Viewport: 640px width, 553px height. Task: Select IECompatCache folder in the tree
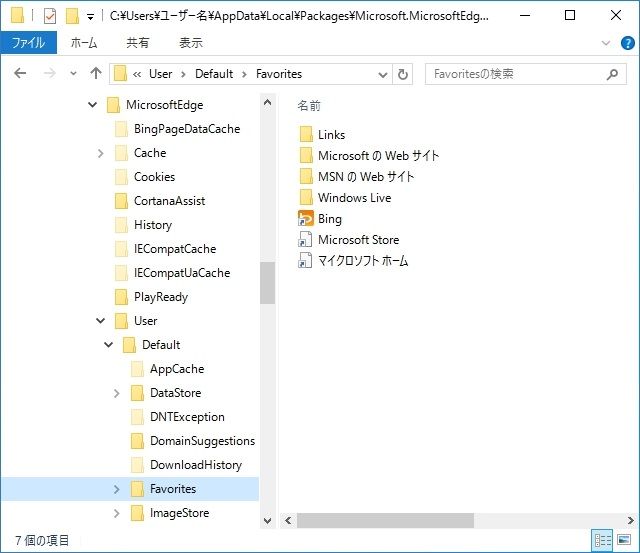coord(175,249)
